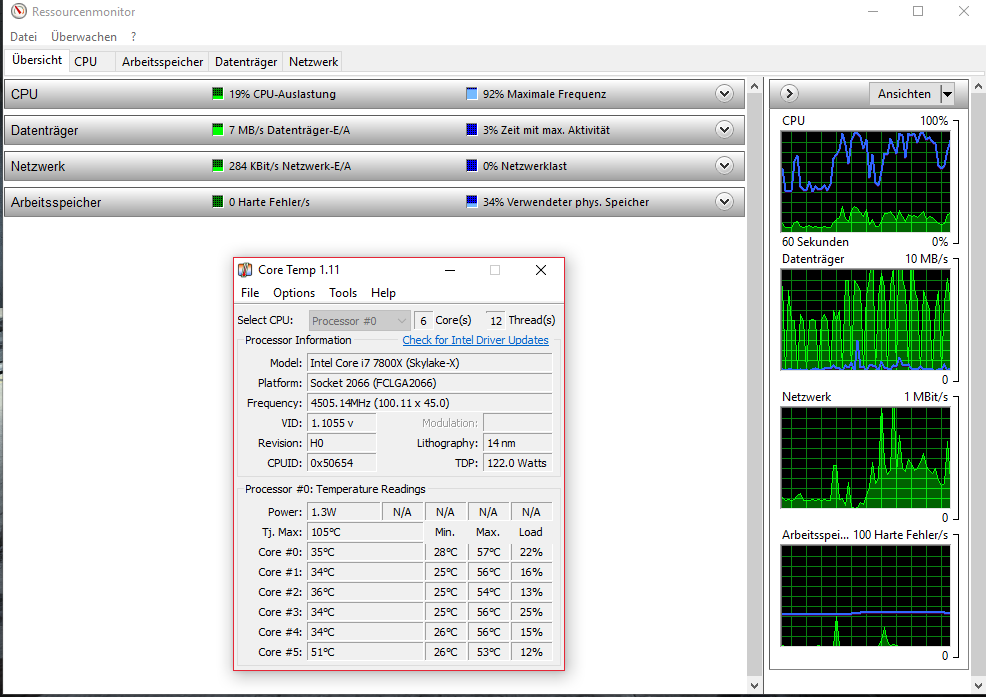Click the green CPU-Auslastung indicator square
This screenshot has height=697, width=986.
tap(218, 94)
